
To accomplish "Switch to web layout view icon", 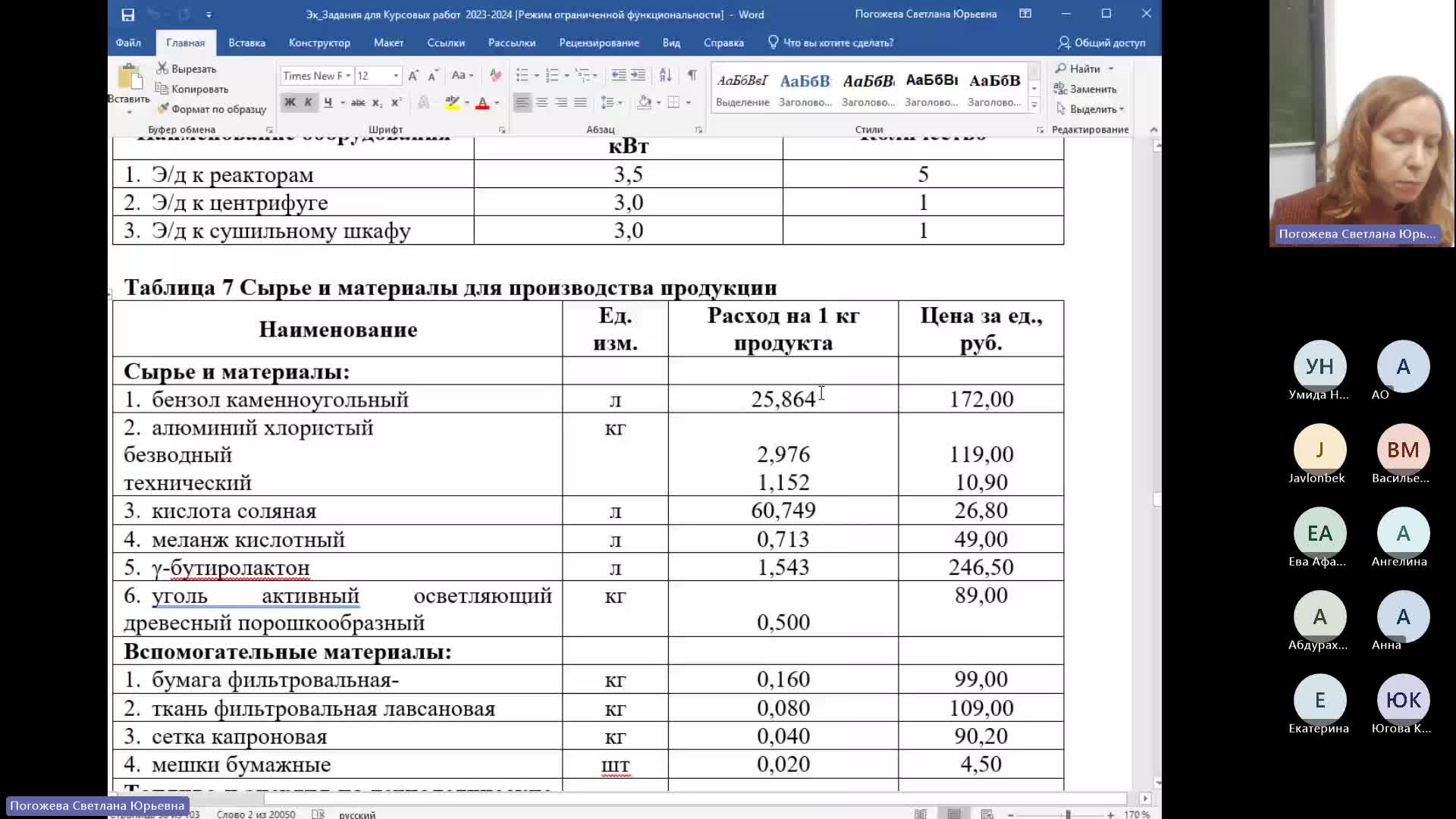I will coord(987,814).
